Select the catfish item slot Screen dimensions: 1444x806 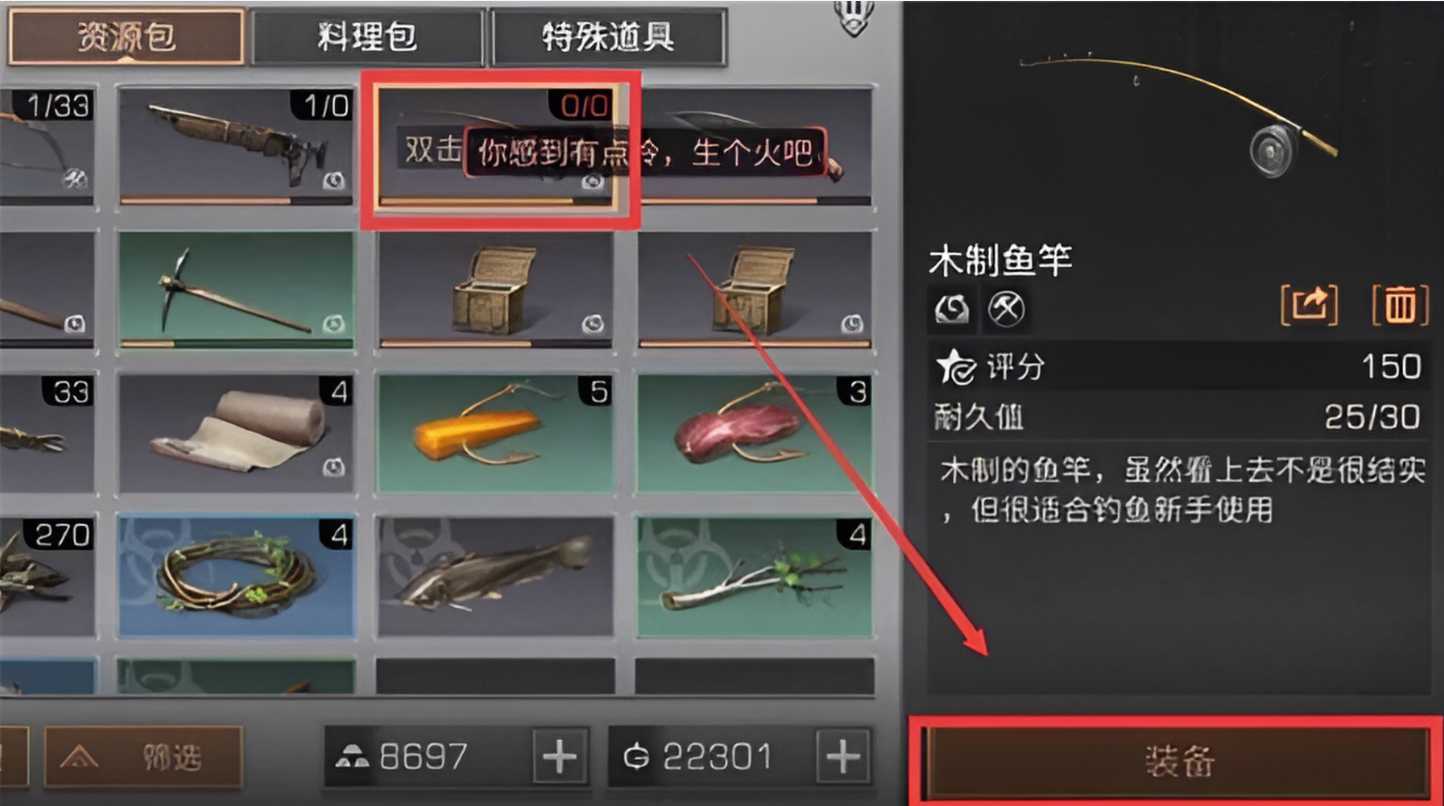coord(495,577)
